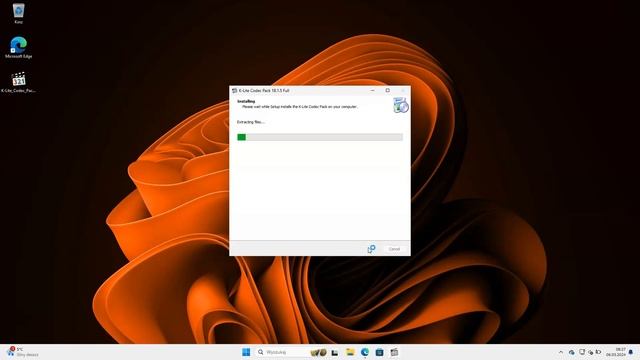Open the weather widget on the taskbar
This screenshot has height=360, width=640.
(x=22, y=352)
